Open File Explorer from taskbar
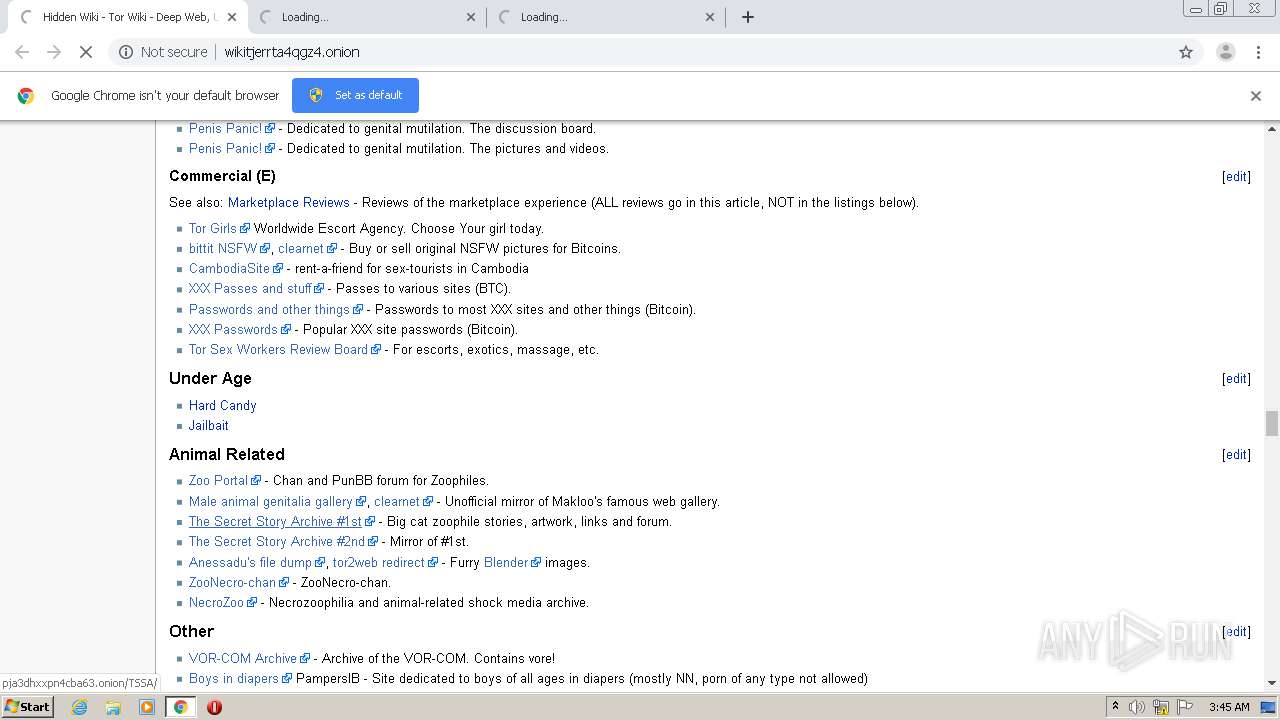The height and width of the screenshot is (720, 1280). click(113, 707)
